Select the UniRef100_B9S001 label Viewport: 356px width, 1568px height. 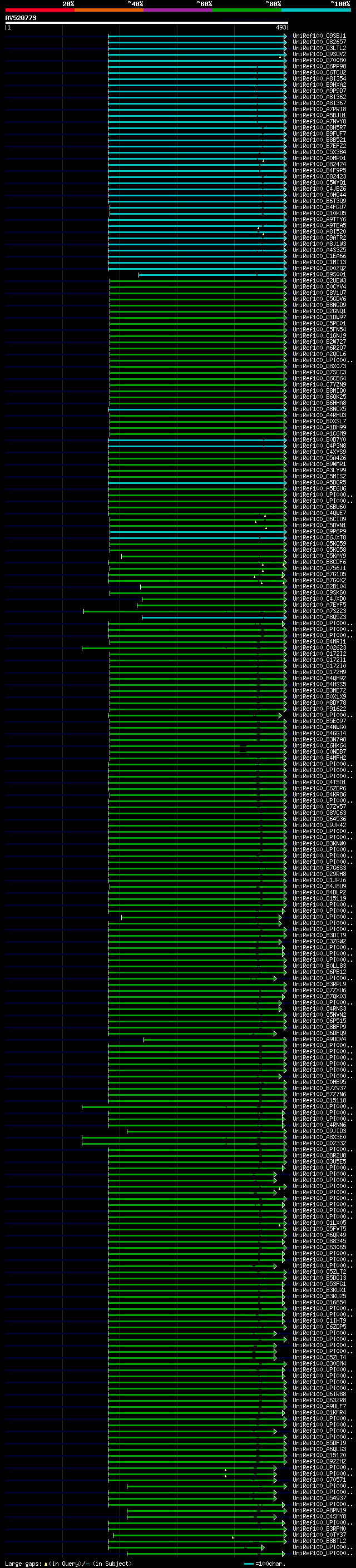click(x=319, y=275)
